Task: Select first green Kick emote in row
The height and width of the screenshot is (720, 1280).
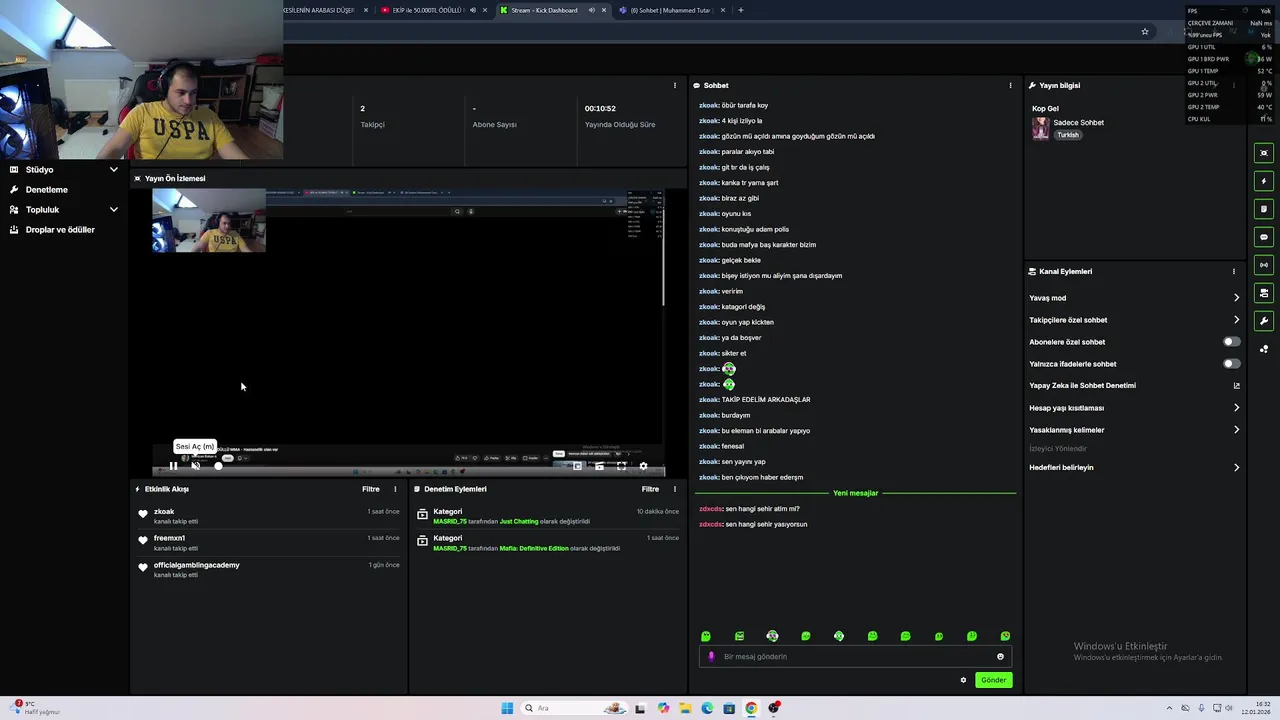Action: (706, 636)
